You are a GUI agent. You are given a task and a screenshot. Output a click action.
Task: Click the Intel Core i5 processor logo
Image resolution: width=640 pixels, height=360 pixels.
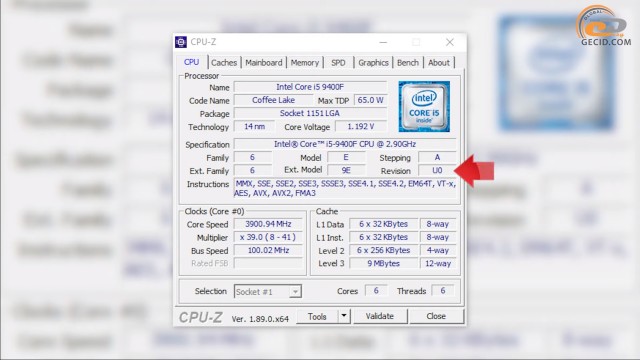click(x=424, y=107)
